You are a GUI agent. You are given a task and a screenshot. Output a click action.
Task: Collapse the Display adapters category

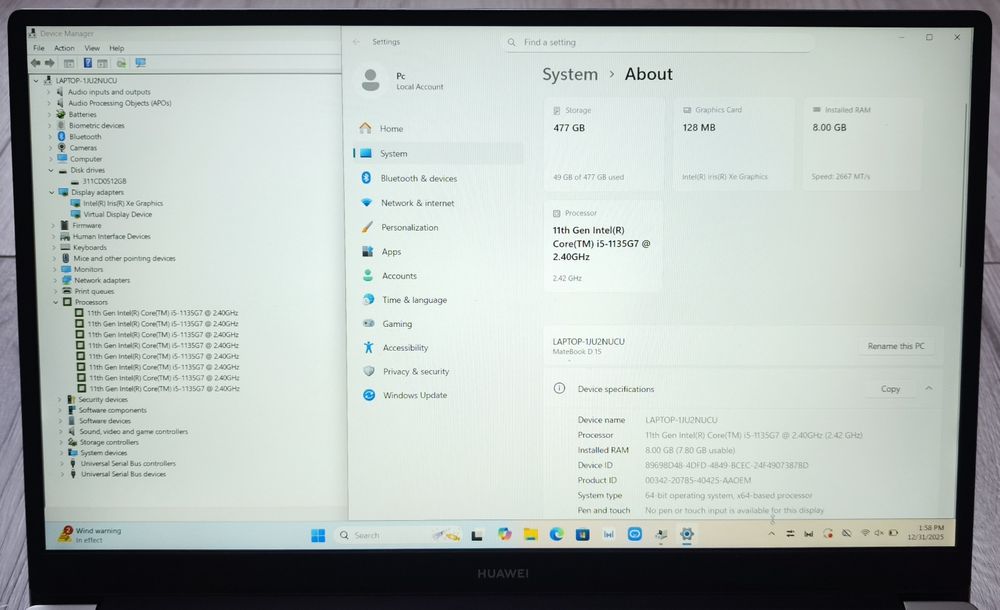tap(52, 192)
